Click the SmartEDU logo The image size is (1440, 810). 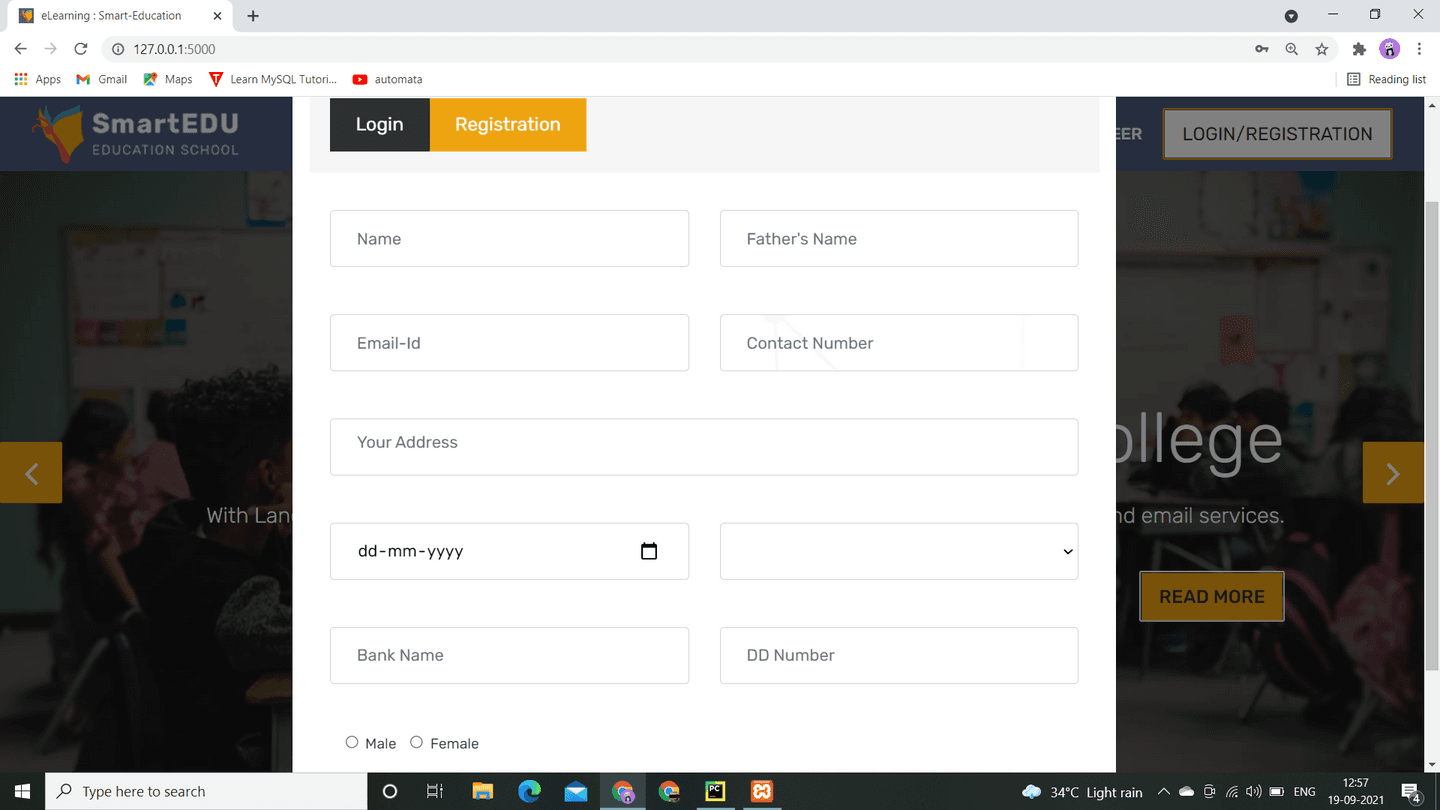135,134
